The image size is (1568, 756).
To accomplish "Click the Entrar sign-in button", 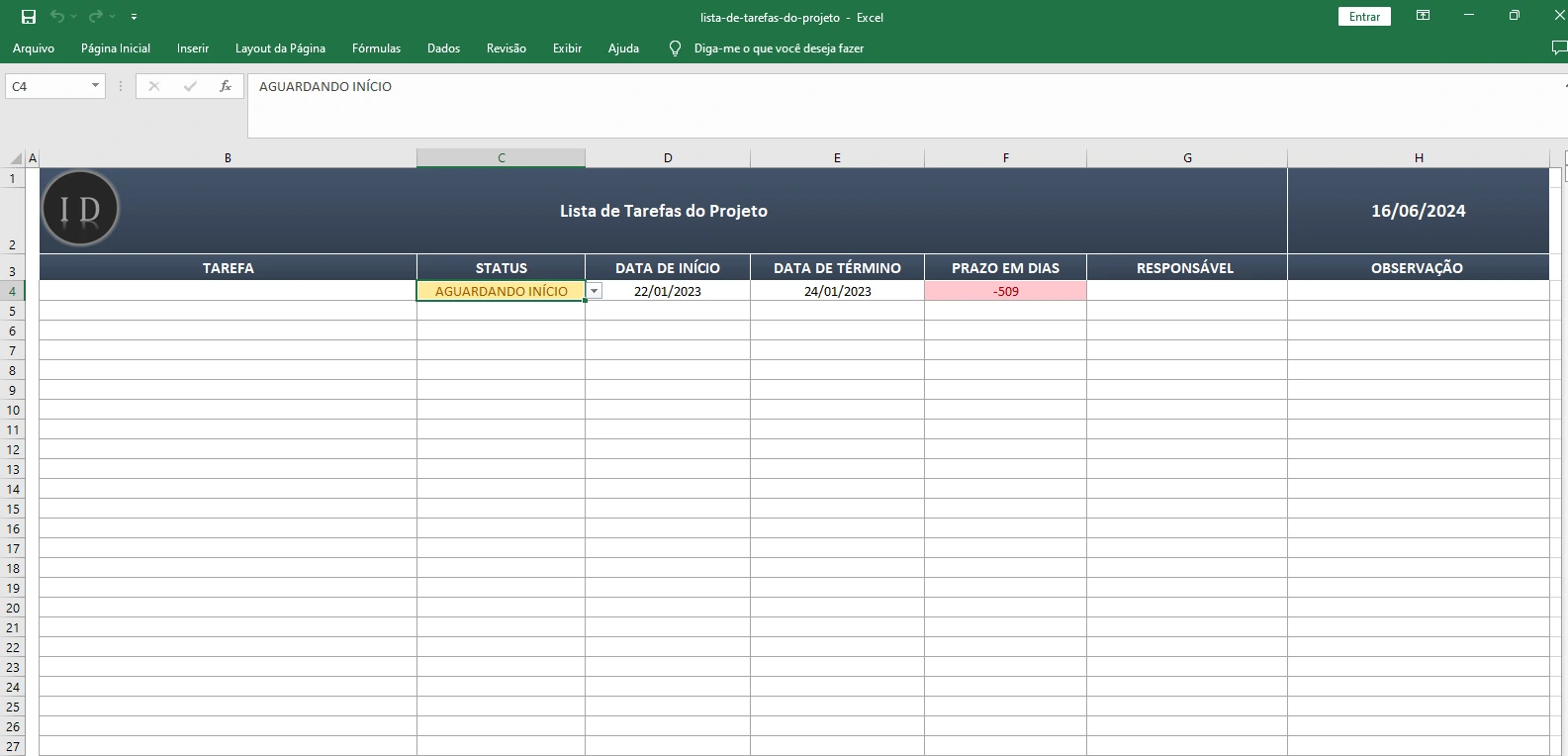I will [x=1364, y=17].
